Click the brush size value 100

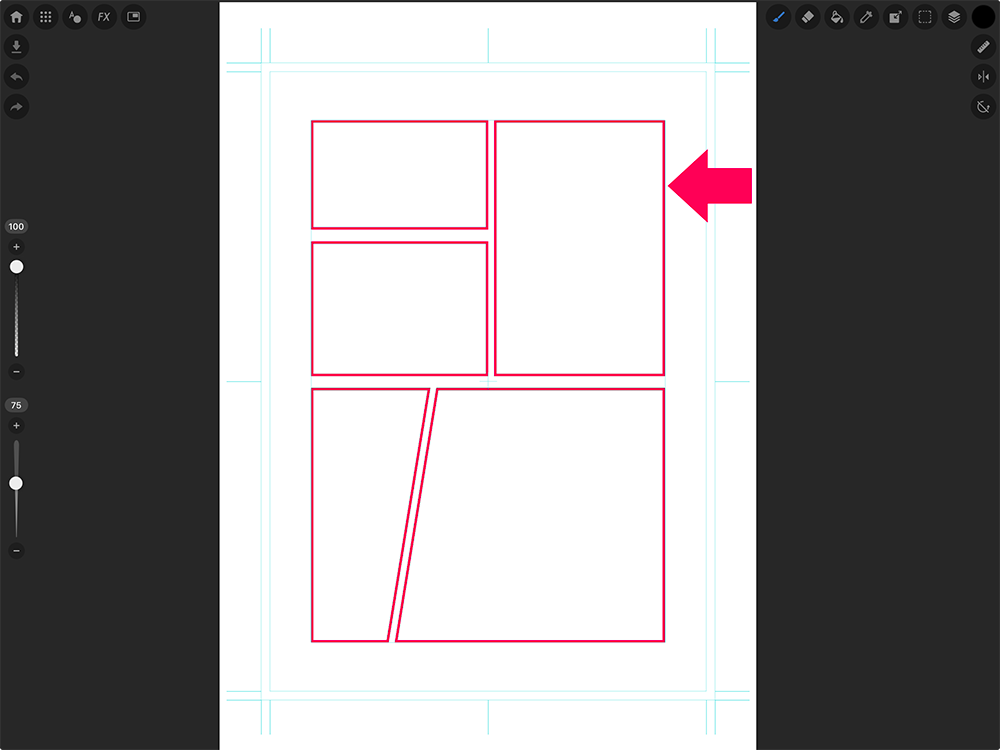pos(16,227)
